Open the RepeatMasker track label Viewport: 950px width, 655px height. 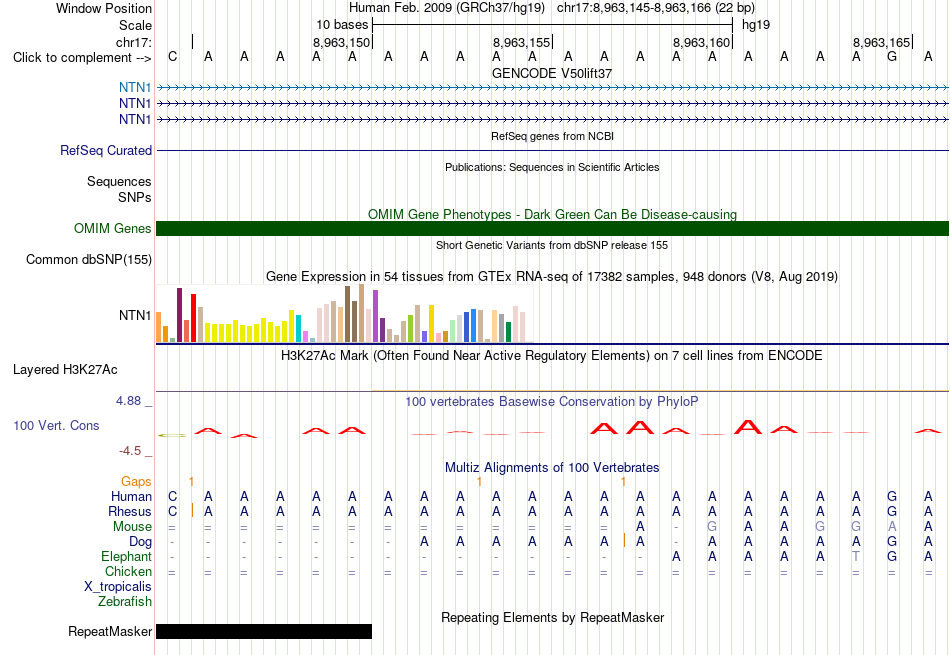point(110,631)
